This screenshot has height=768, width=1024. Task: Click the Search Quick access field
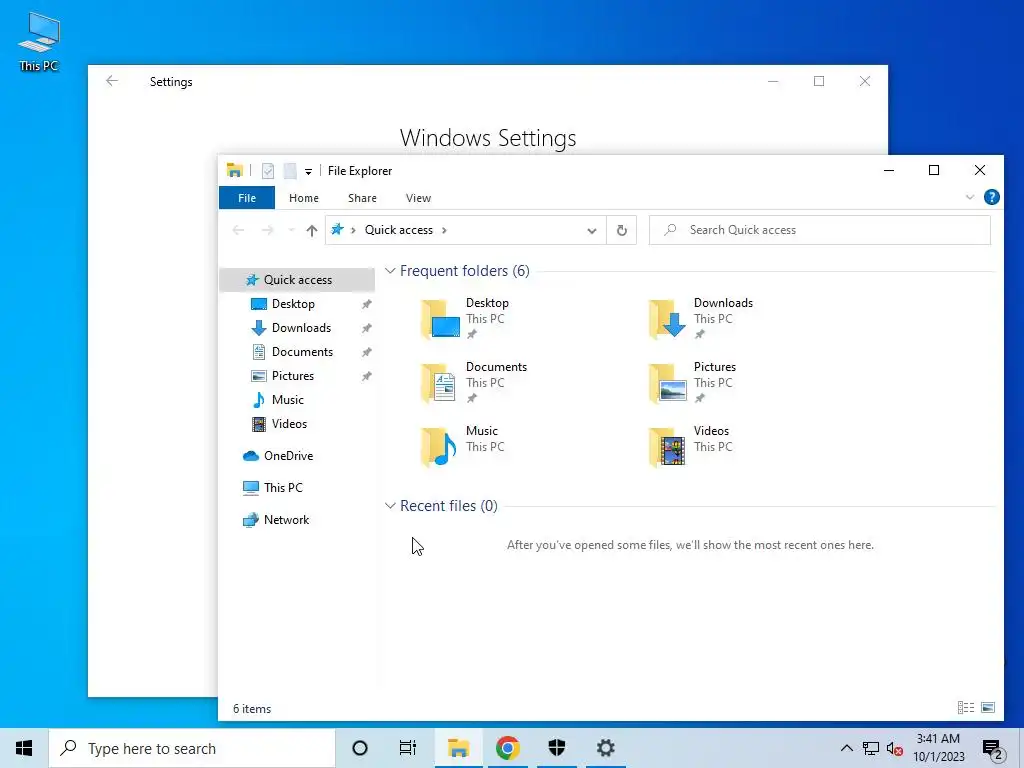pos(820,230)
